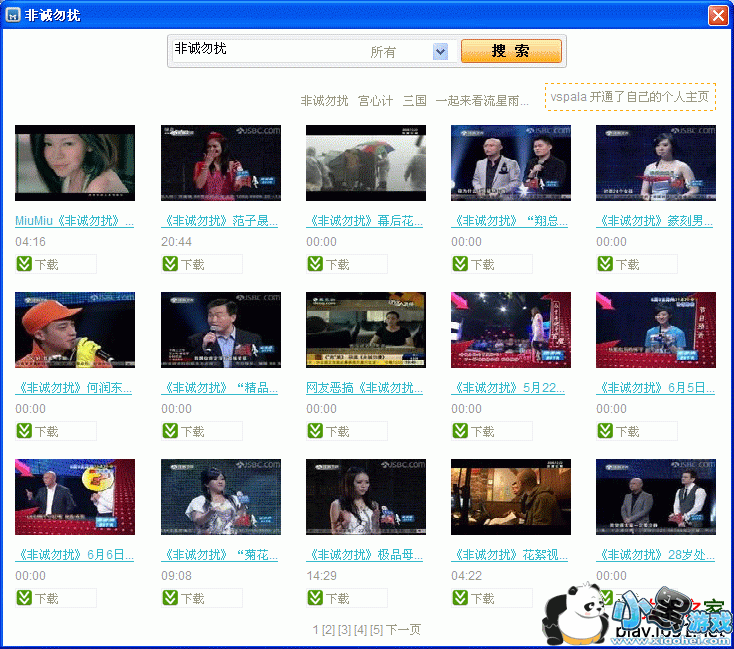Select hot keyword 一起来看流星雨

pyautogui.click(x=482, y=101)
